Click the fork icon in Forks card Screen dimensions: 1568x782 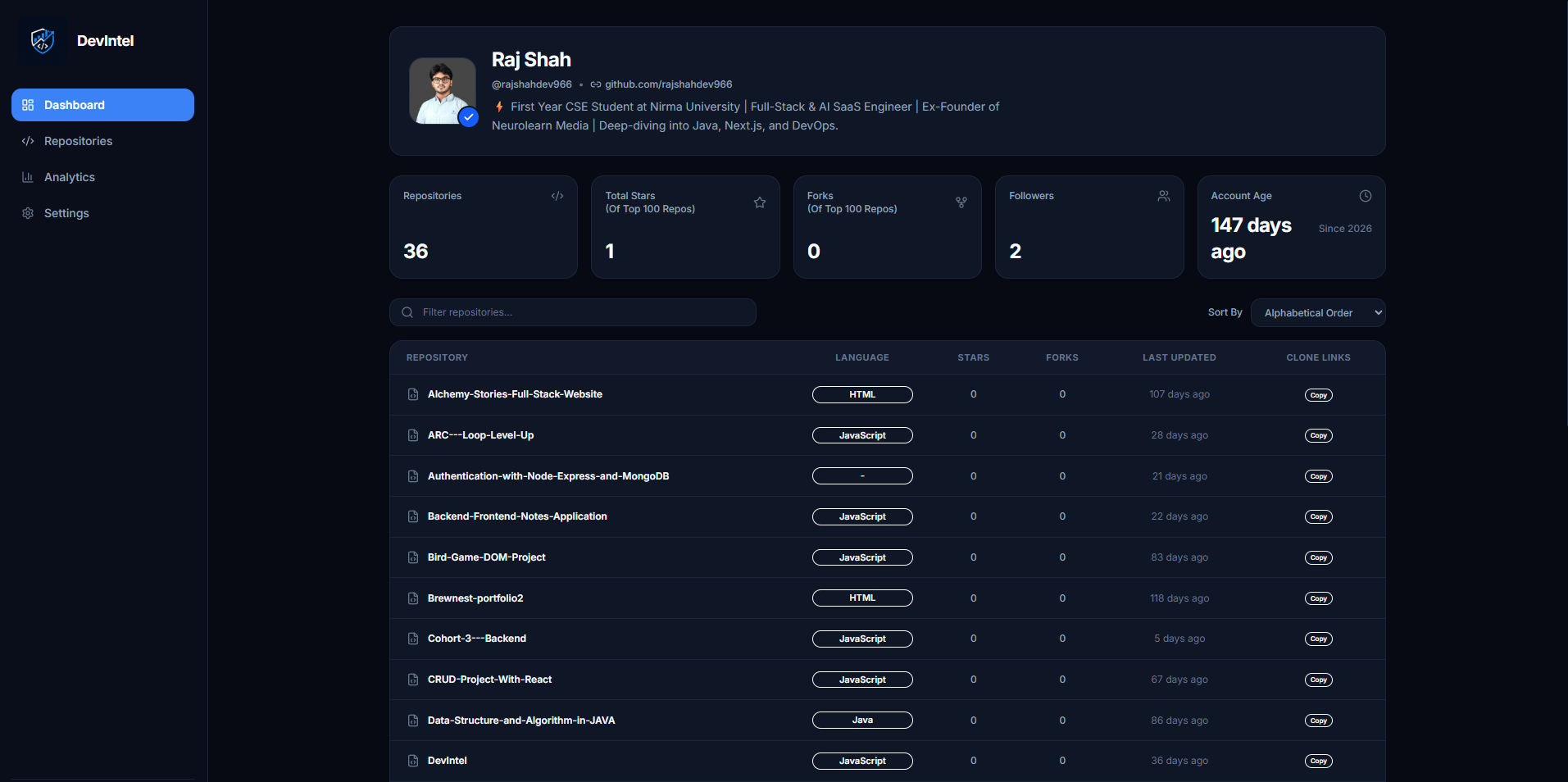(961, 202)
